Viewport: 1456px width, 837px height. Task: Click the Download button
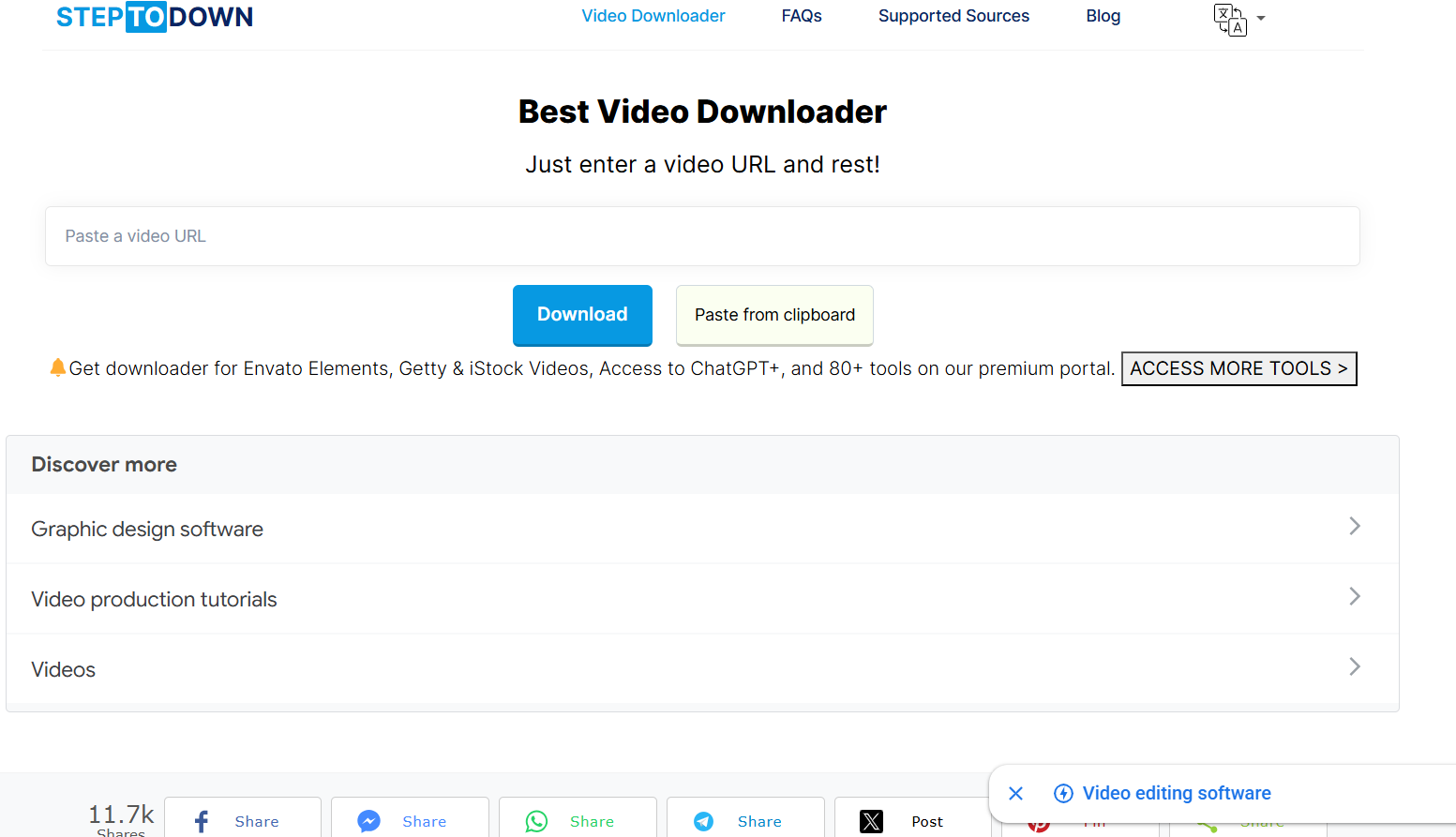(x=582, y=314)
